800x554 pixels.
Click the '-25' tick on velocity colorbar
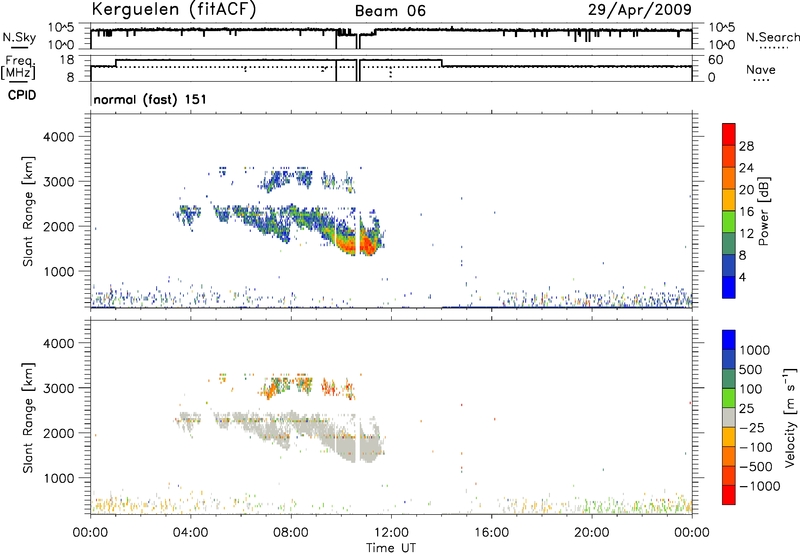point(752,427)
